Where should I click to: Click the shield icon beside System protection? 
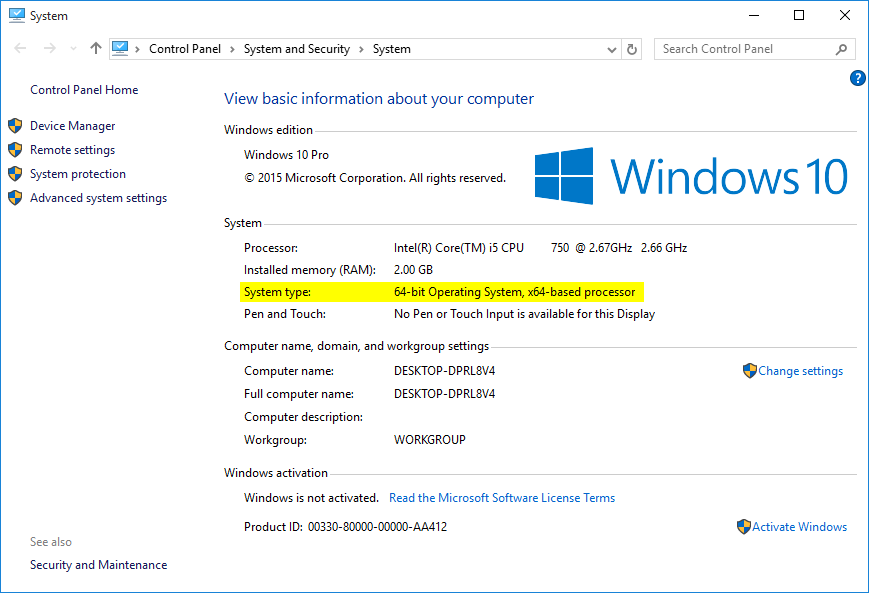(x=15, y=173)
